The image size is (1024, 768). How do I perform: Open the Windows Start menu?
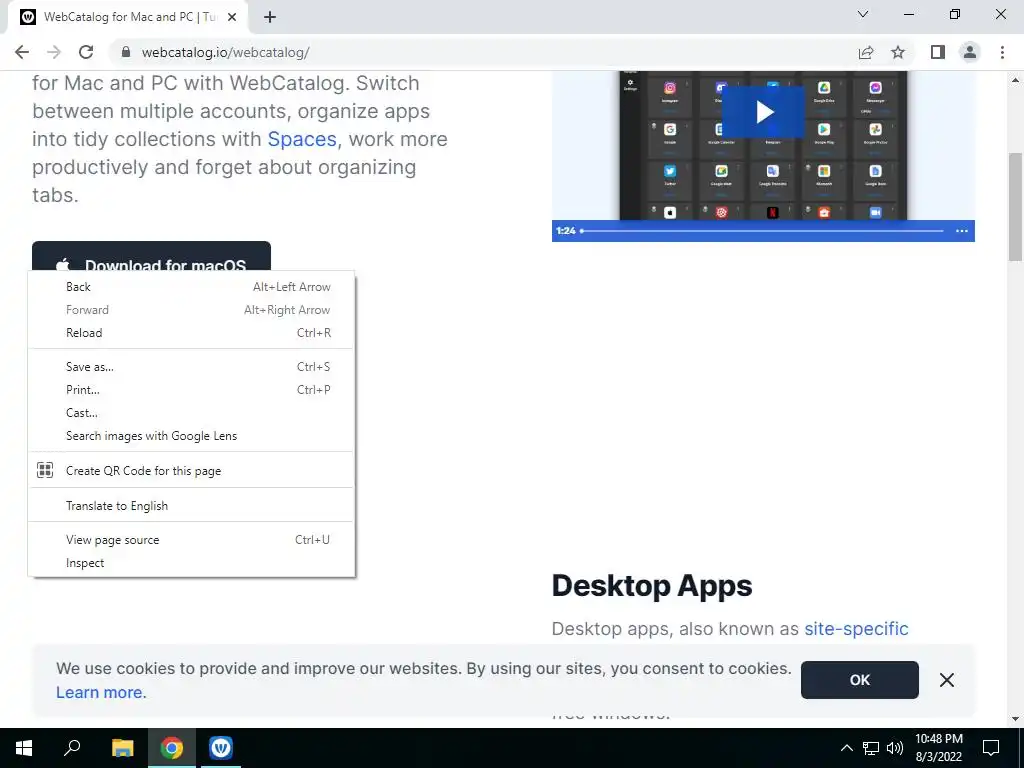point(24,748)
